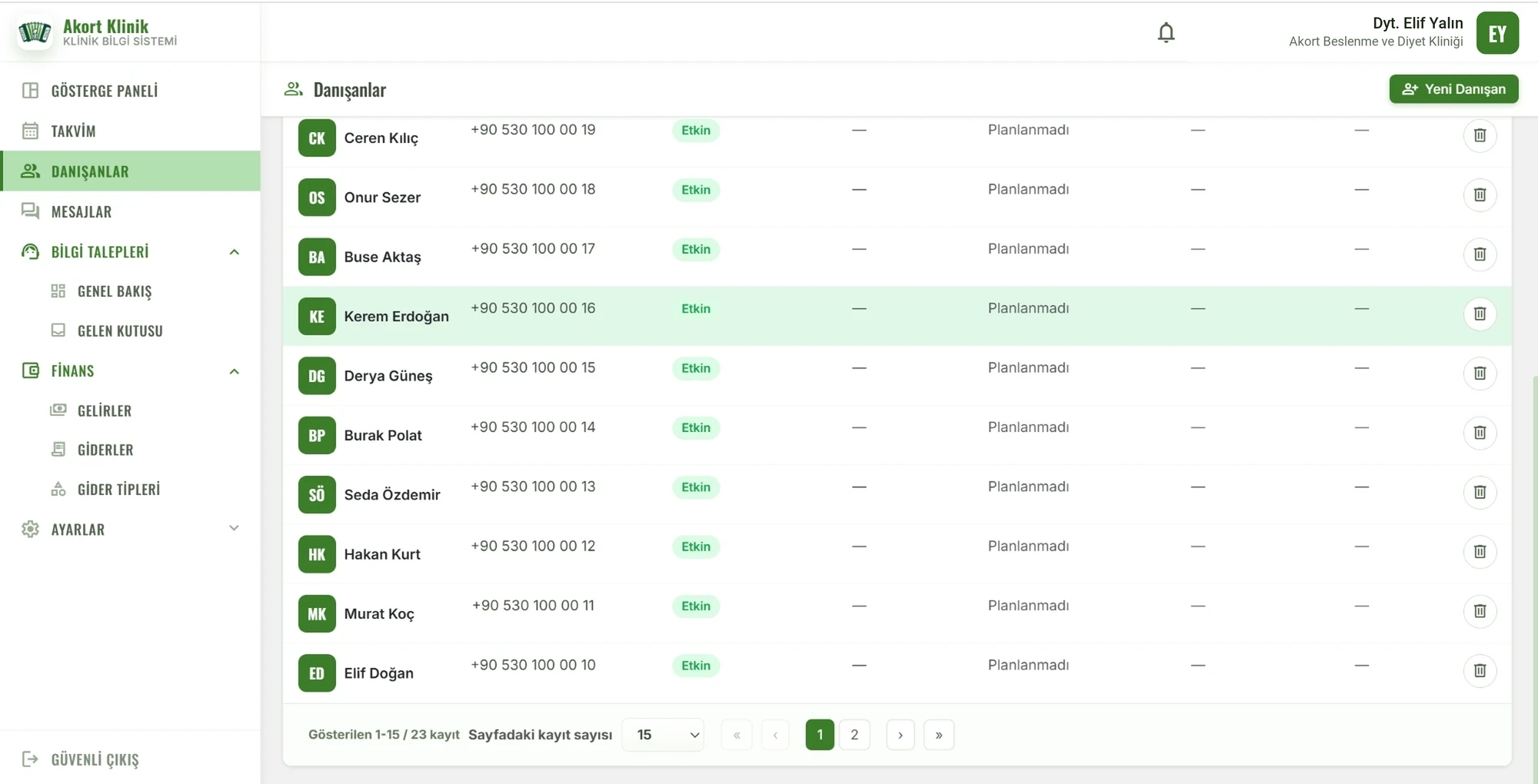
Task: Delete the Ceren Kılıç record
Action: tap(1480, 135)
